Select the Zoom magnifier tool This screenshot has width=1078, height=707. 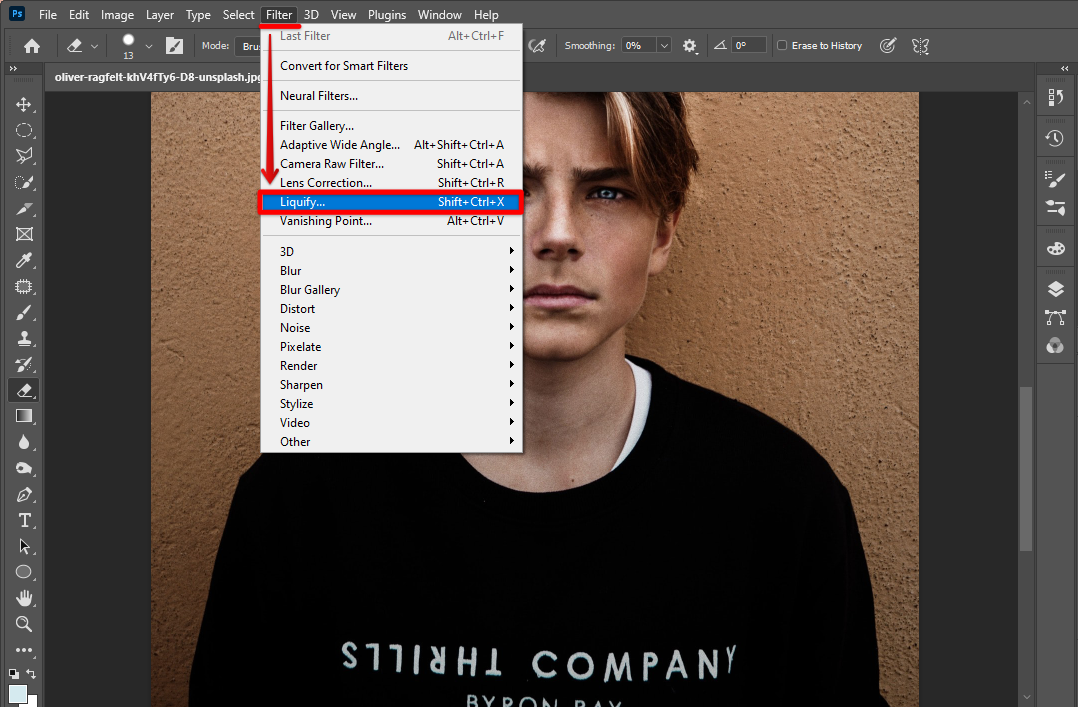(x=24, y=624)
